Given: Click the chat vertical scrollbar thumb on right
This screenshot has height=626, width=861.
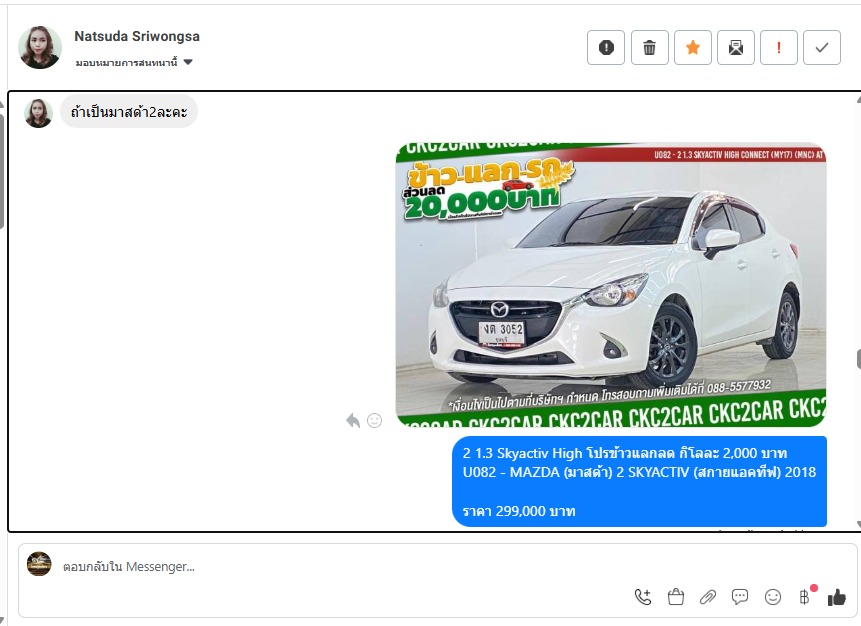Looking at the screenshot, I should pos(858,359).
